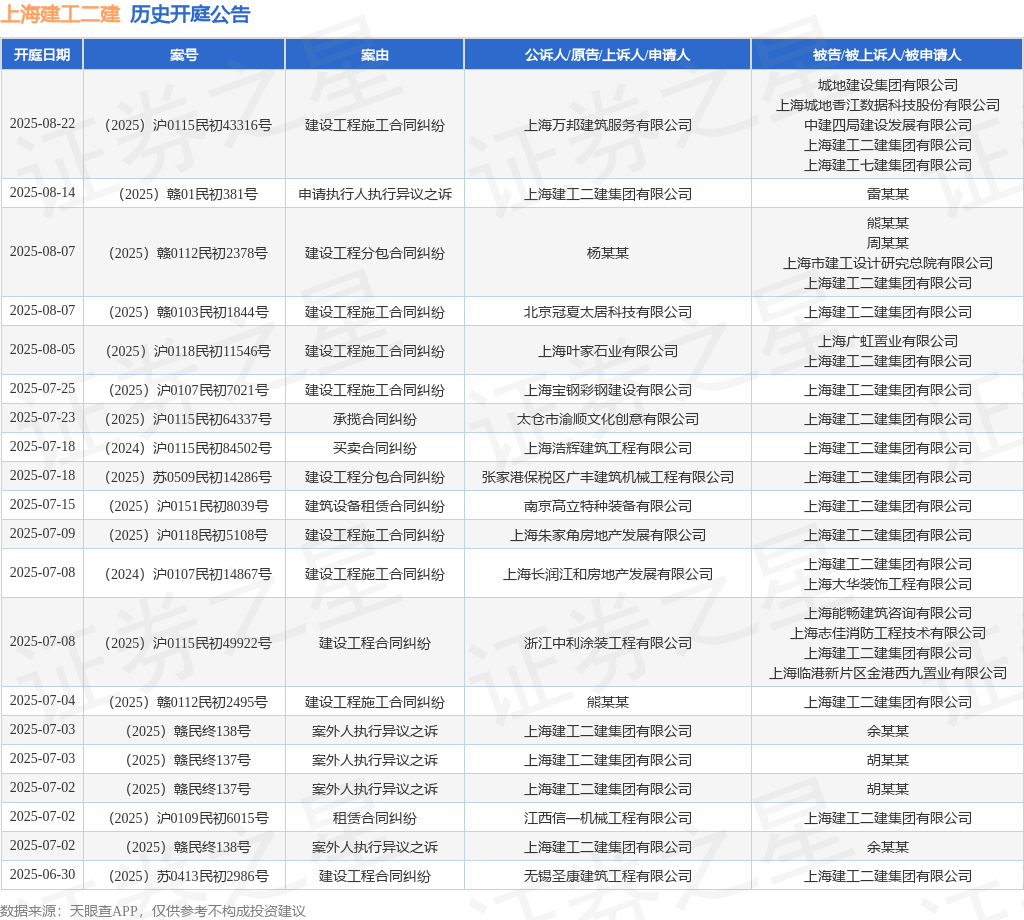1024x920 pixels.
Task: Click plaintiff 北京冠夏太居科技有限公司
Action: 608,312
